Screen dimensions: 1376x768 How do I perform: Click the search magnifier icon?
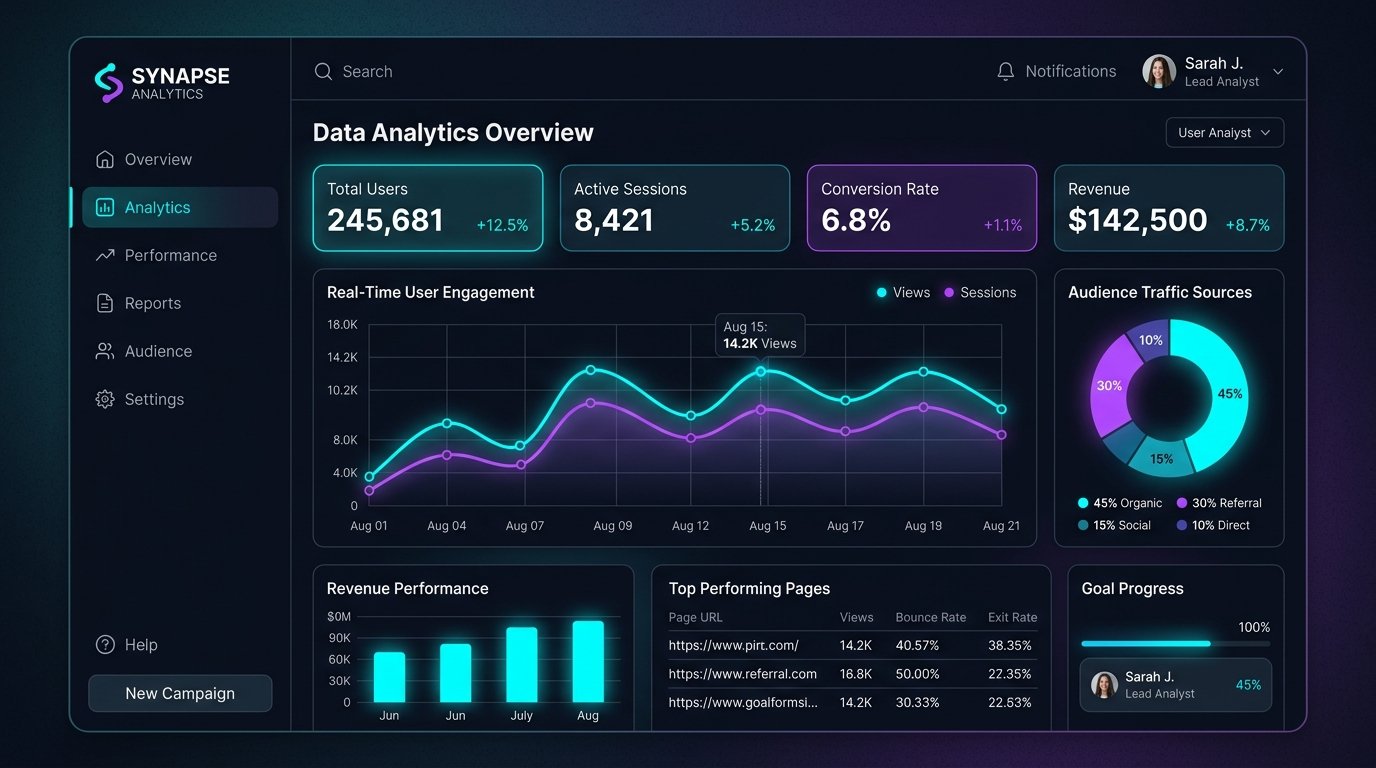323,71
